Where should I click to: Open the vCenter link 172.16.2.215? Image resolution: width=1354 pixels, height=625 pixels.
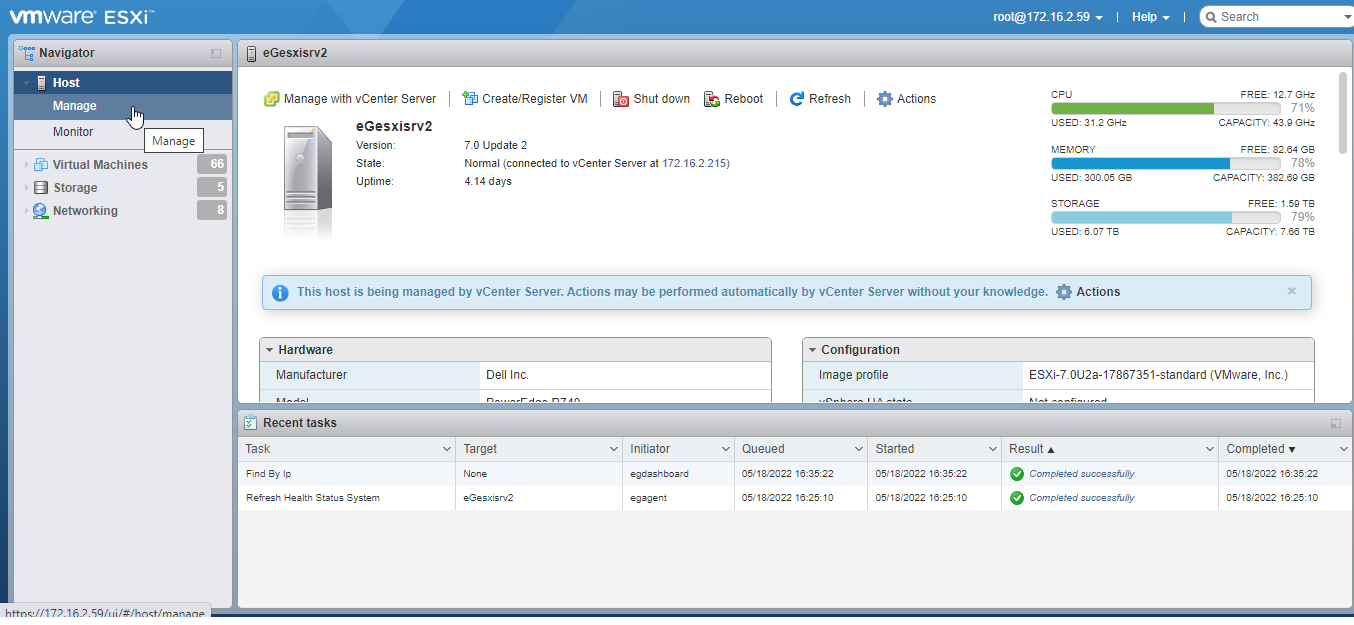click(696, 163)
